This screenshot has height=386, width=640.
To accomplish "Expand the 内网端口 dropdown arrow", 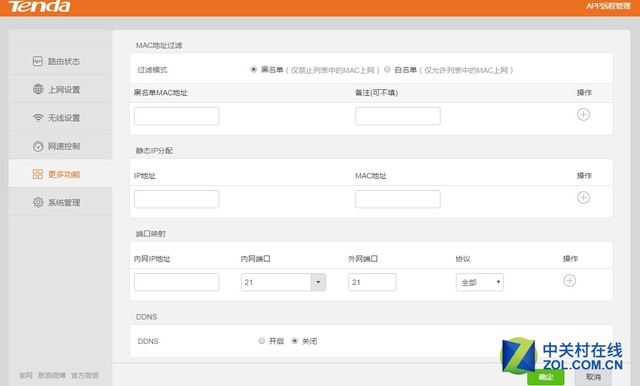I will tap(318, 282).
